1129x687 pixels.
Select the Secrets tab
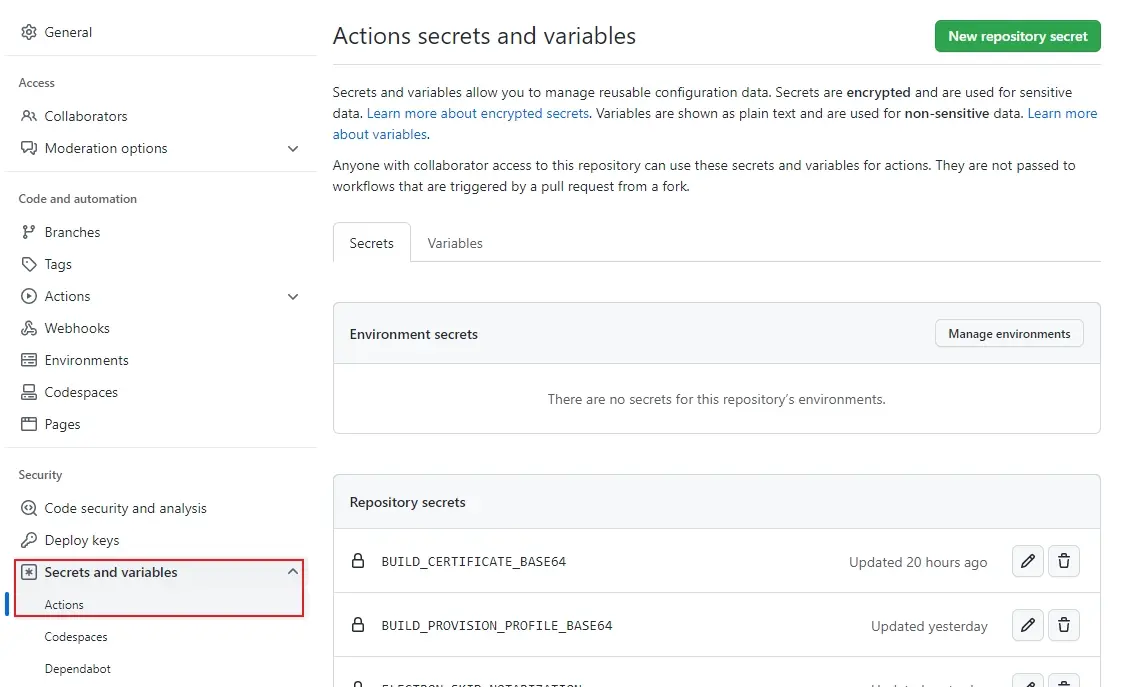[x=371, y=242]
